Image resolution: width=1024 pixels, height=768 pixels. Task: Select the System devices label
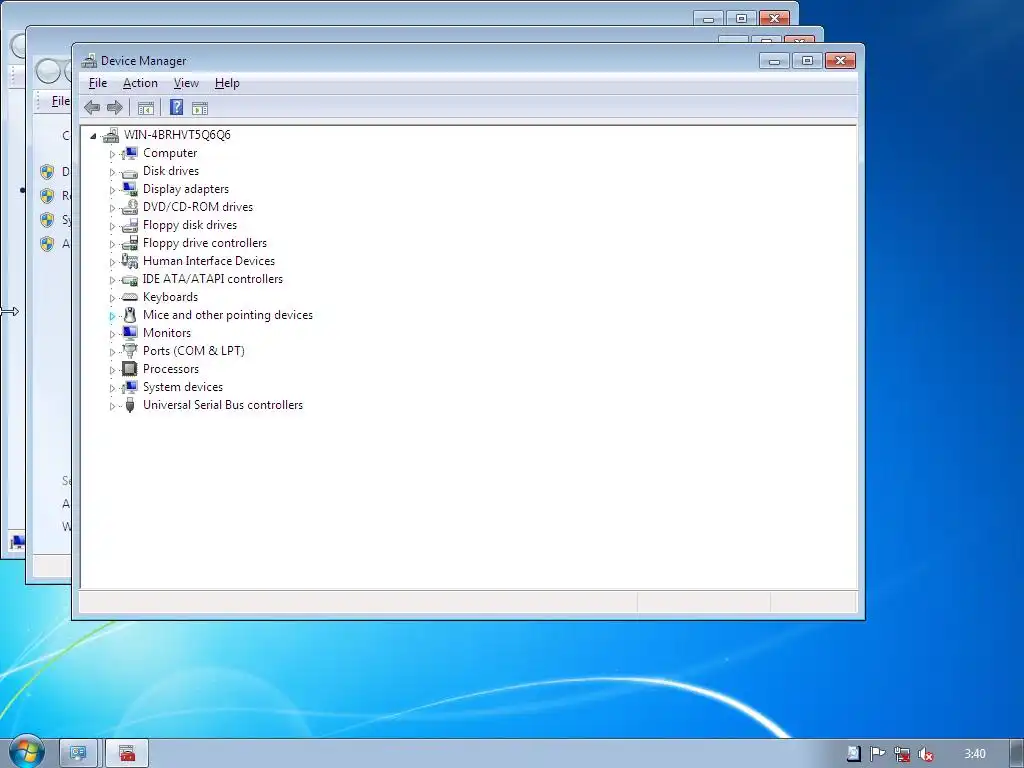pos(183,387)
